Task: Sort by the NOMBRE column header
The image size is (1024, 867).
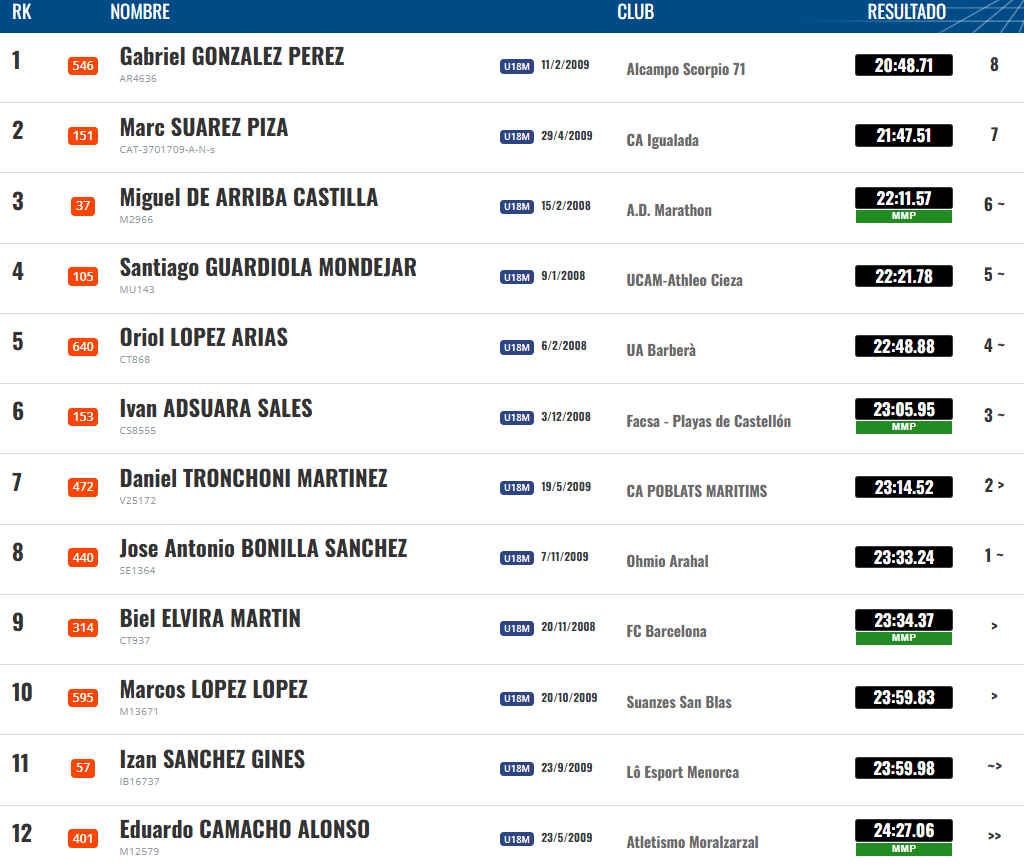Action: [140, 12]
